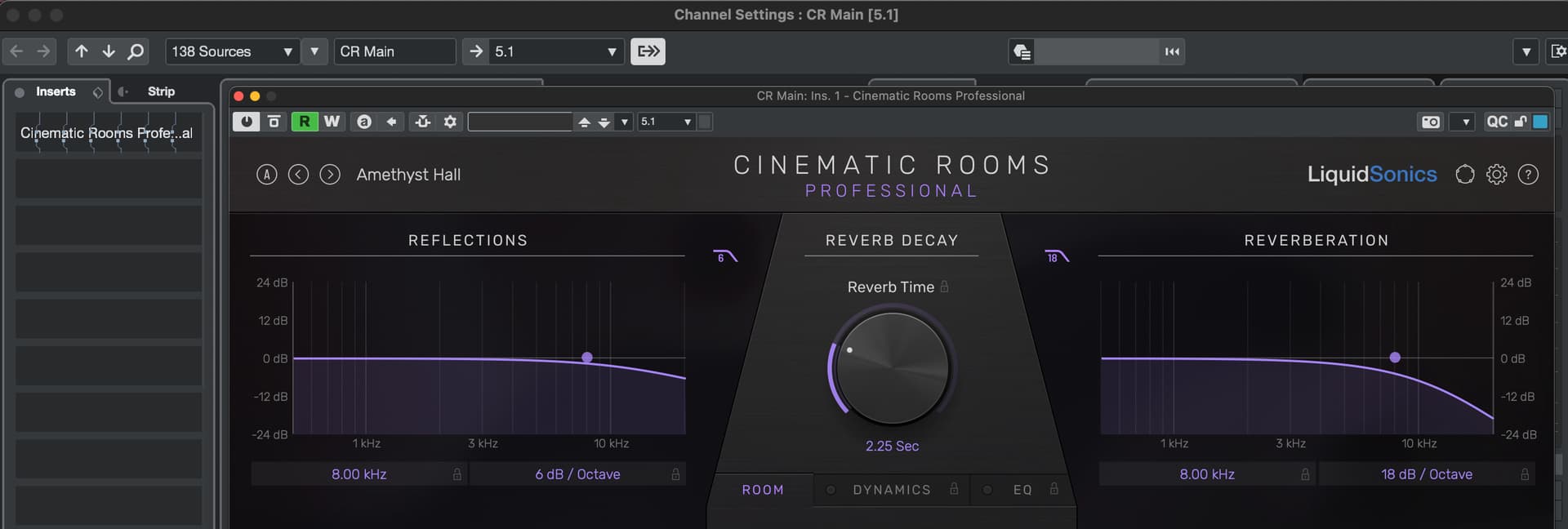Toggle the Reverb Time lock icon
Viewport: 1568px width, 529px height.
pyautogui.click(x=945, y=287)
